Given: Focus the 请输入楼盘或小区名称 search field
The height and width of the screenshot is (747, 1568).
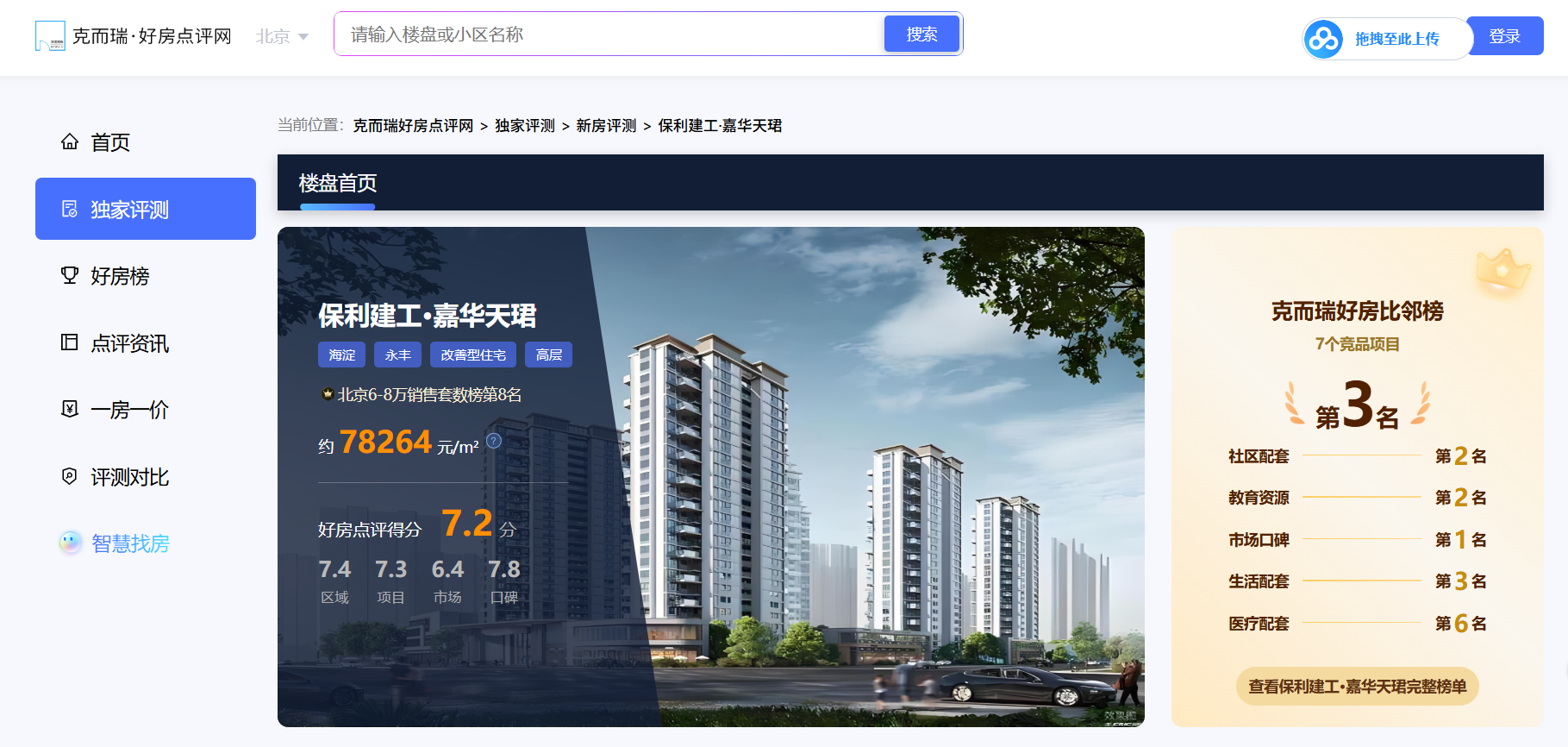Looking at the screenshot, I should tap(610, 35).
